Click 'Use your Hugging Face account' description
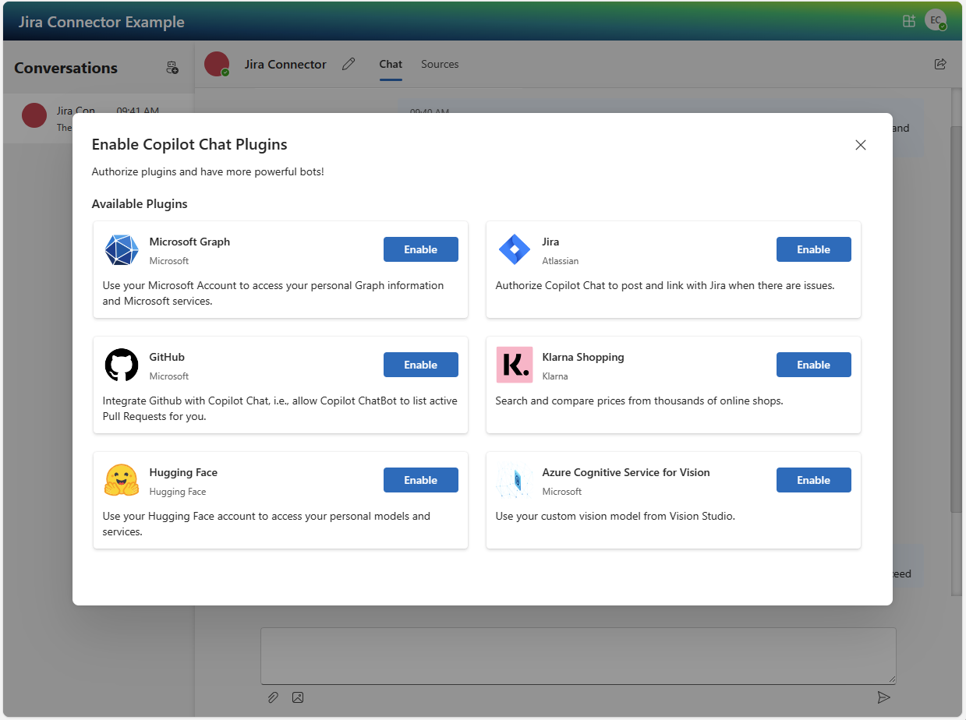 [x=266, y=524]
